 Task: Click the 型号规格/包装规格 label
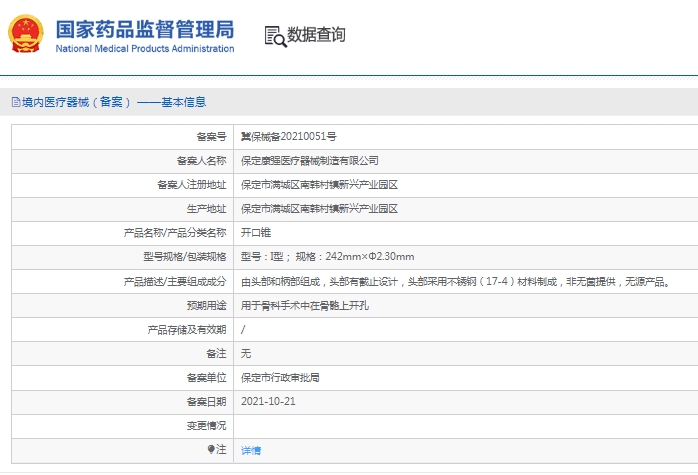(185, 257)
